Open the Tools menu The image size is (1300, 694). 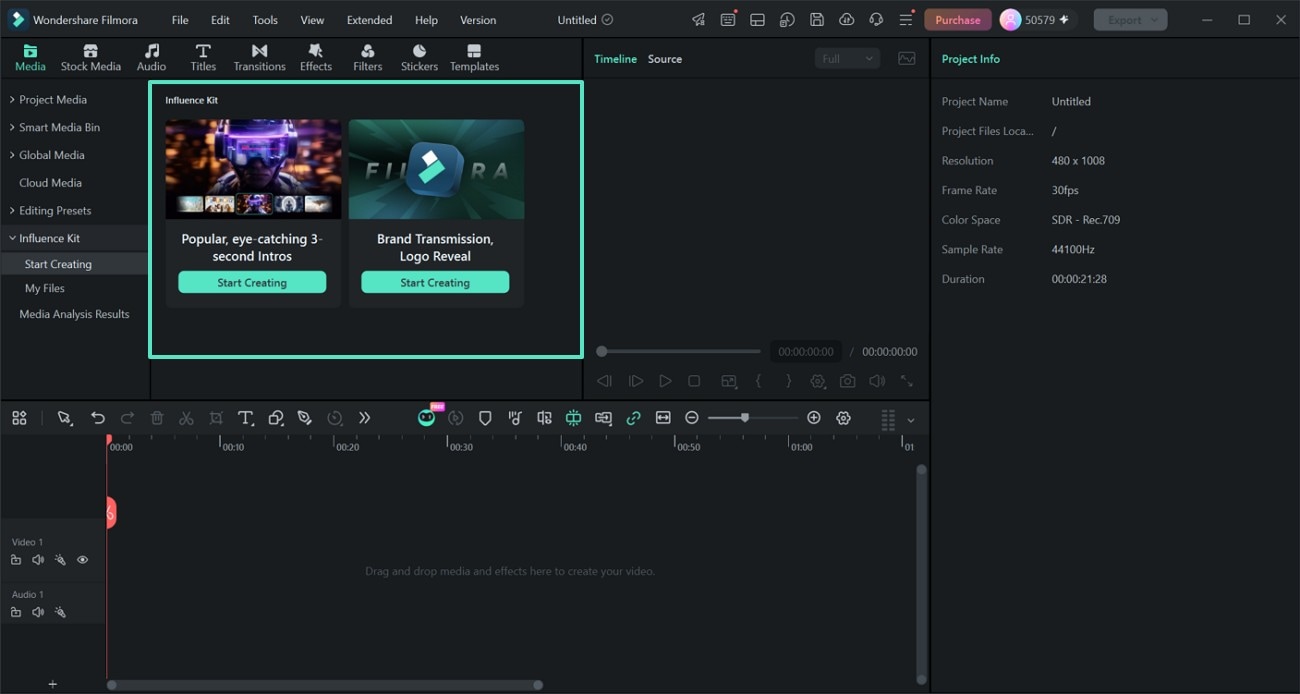pyautogui.click(x=265, y=20)
